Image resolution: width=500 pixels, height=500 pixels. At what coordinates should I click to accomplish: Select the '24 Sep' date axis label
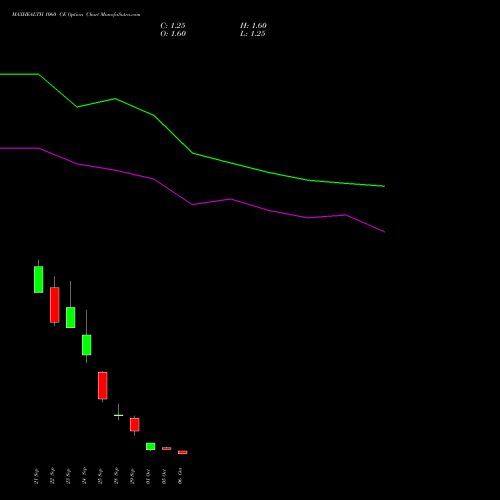(x=84, y=476)
